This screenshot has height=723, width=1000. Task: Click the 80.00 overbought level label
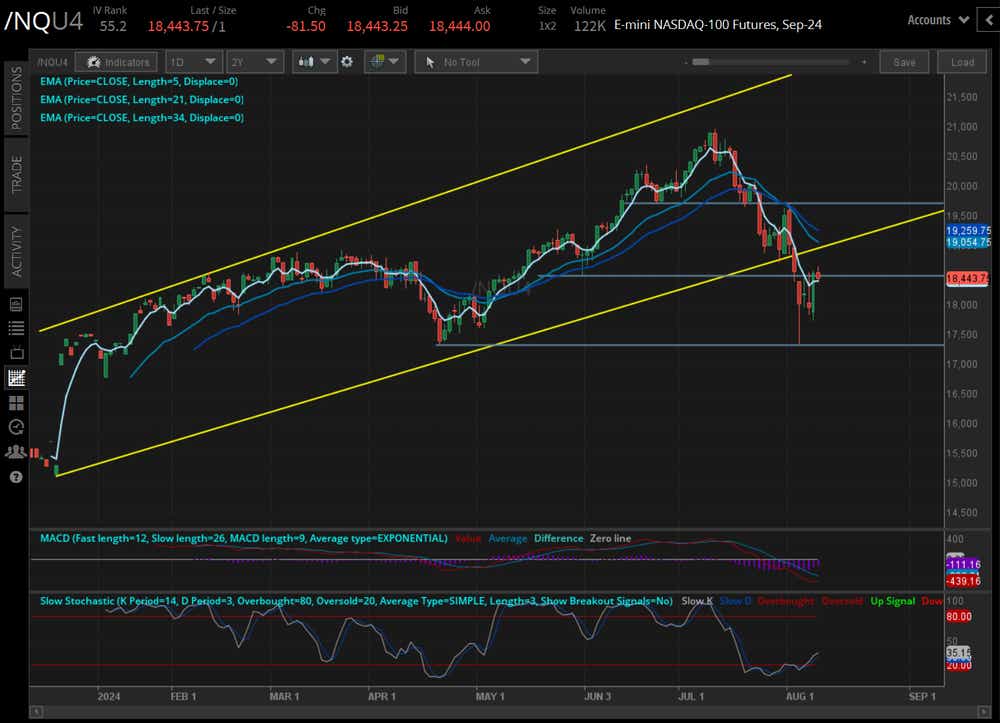coord(959,617)
